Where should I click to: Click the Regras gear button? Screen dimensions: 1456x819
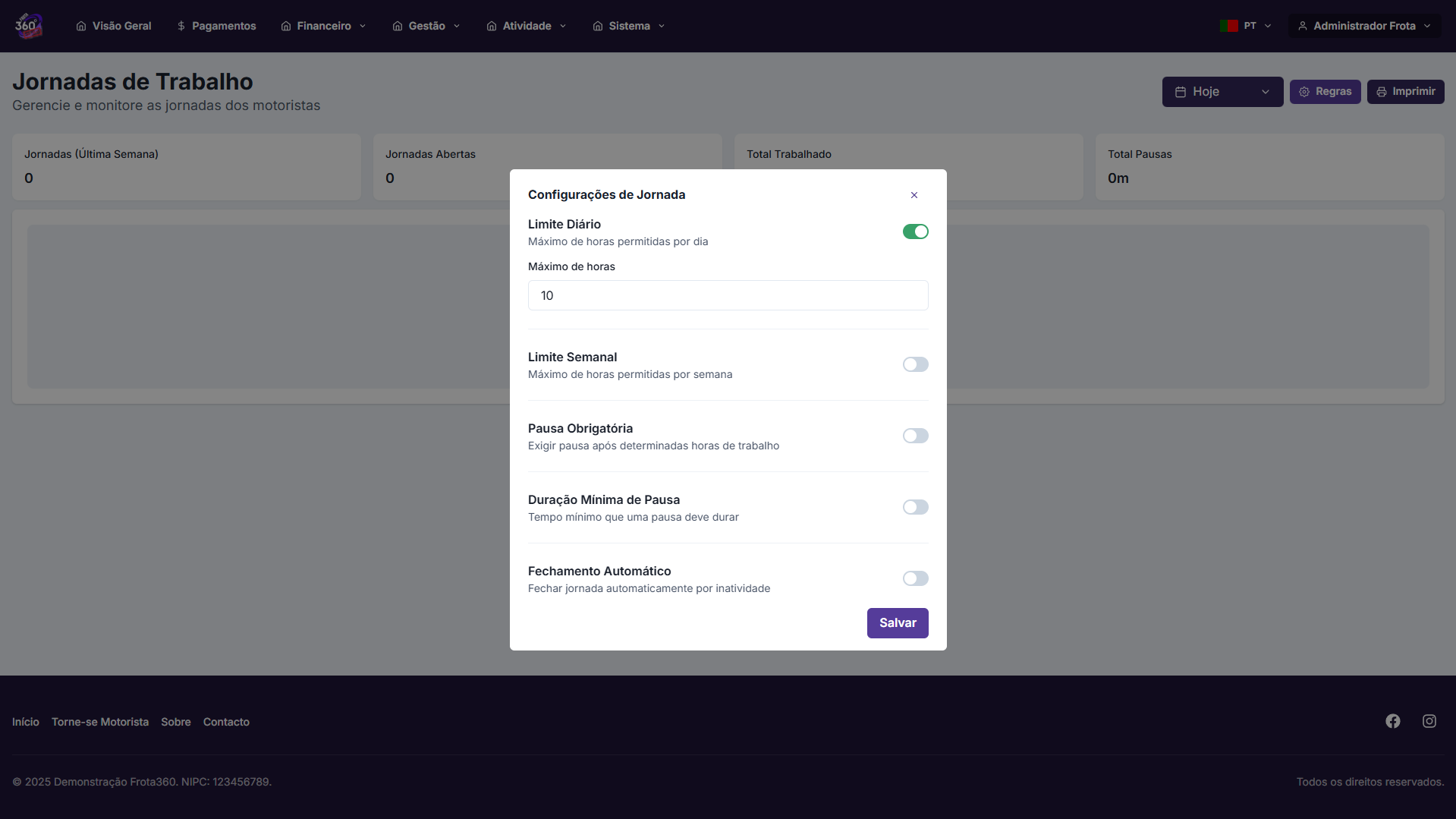[1325, 92]
